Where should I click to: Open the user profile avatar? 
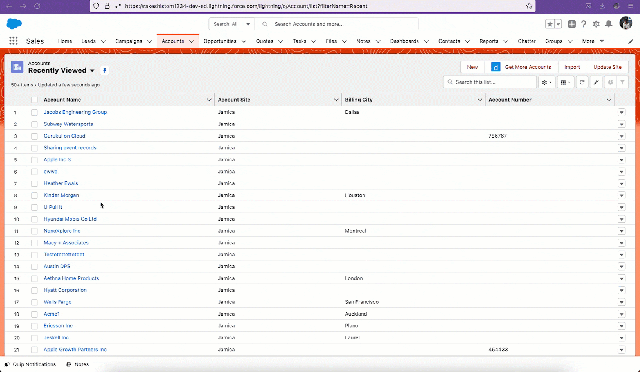(x=626, y=23)
